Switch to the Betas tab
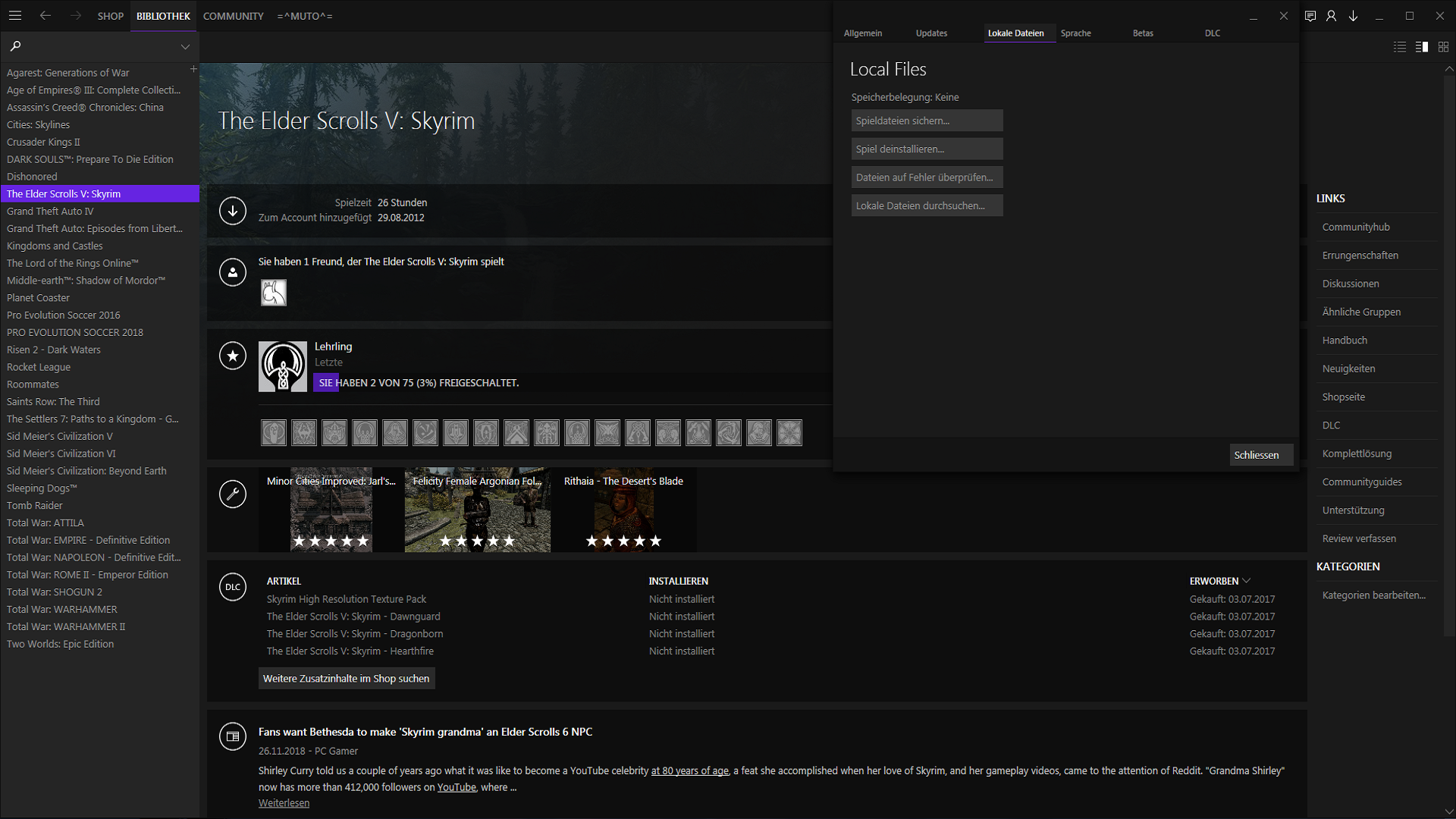Viewport: 1456px width, 819px height. coord(1142,33)
